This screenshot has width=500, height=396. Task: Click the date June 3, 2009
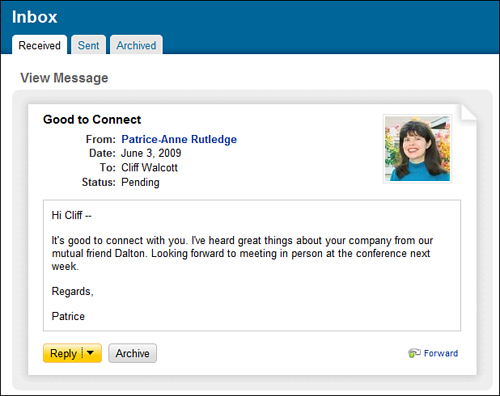coord(151,153)
